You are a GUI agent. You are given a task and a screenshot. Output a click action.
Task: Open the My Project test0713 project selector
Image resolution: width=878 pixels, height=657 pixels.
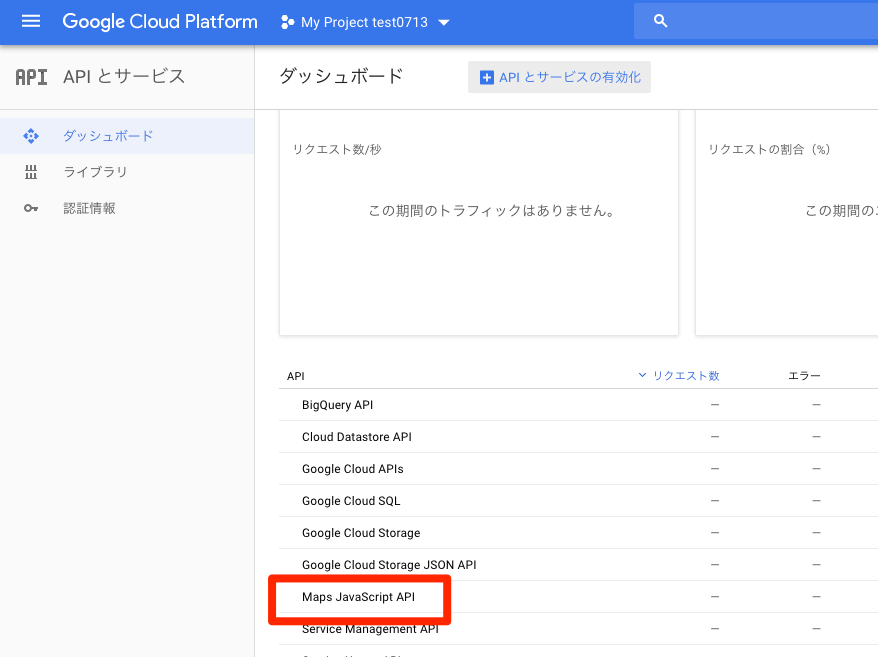click(x=365, y=22)
